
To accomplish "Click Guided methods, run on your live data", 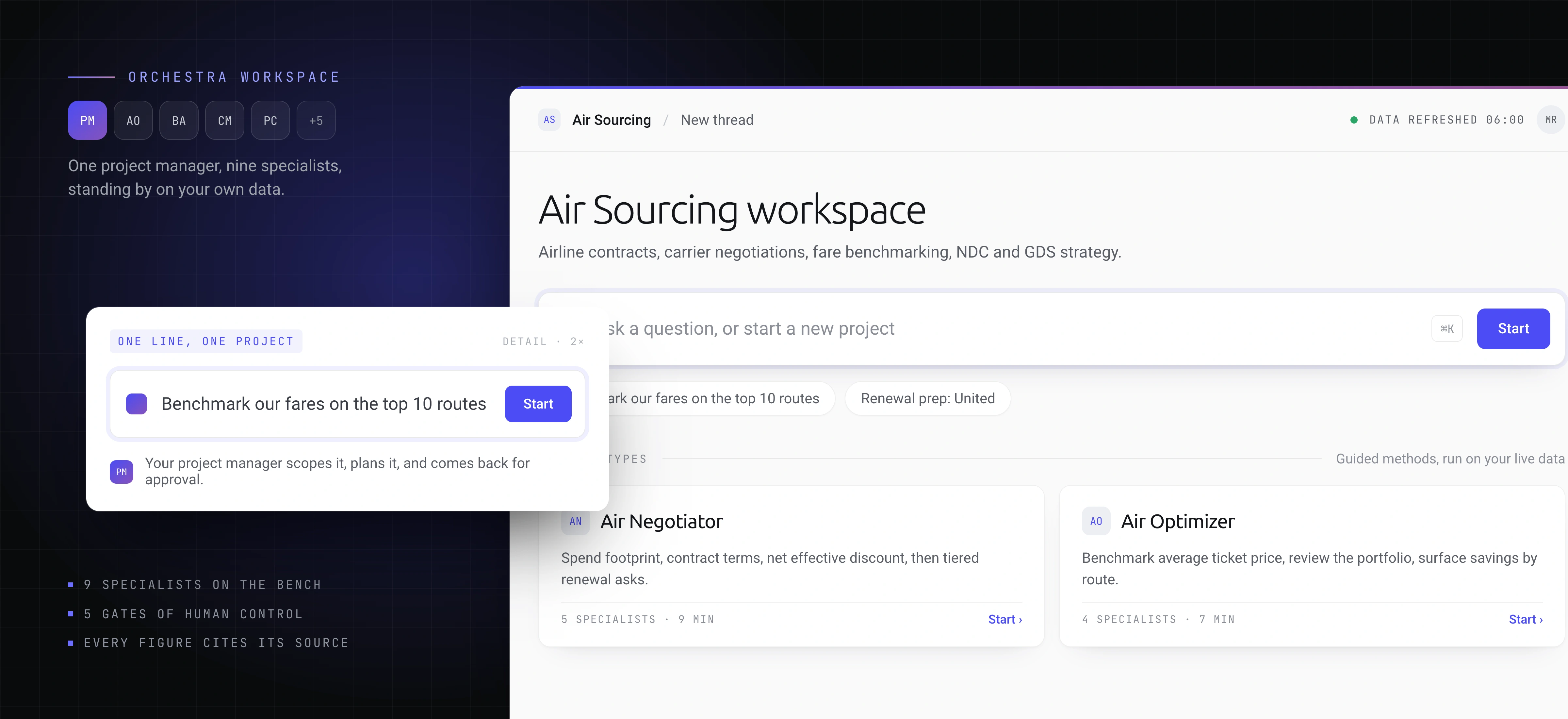I will (1450, 459).
